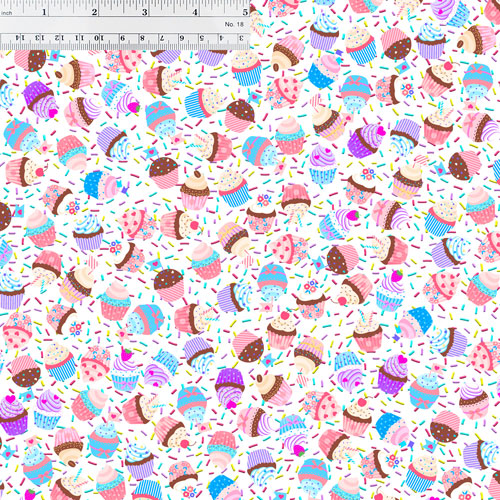
Task: Click the 7 centimeter number on the ruler
Action: pyautogui.click(x=162, y=38)
